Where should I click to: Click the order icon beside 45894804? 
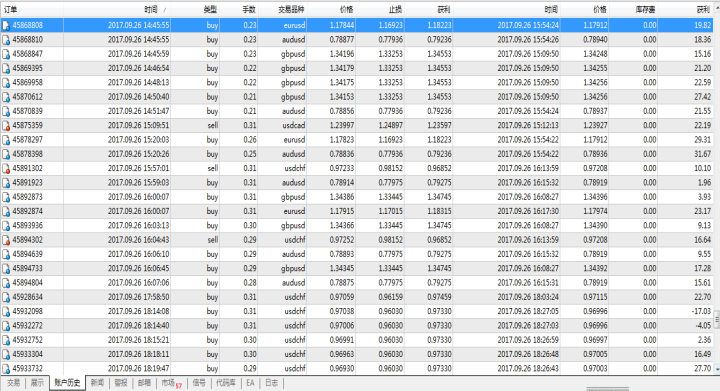(6, 283)
